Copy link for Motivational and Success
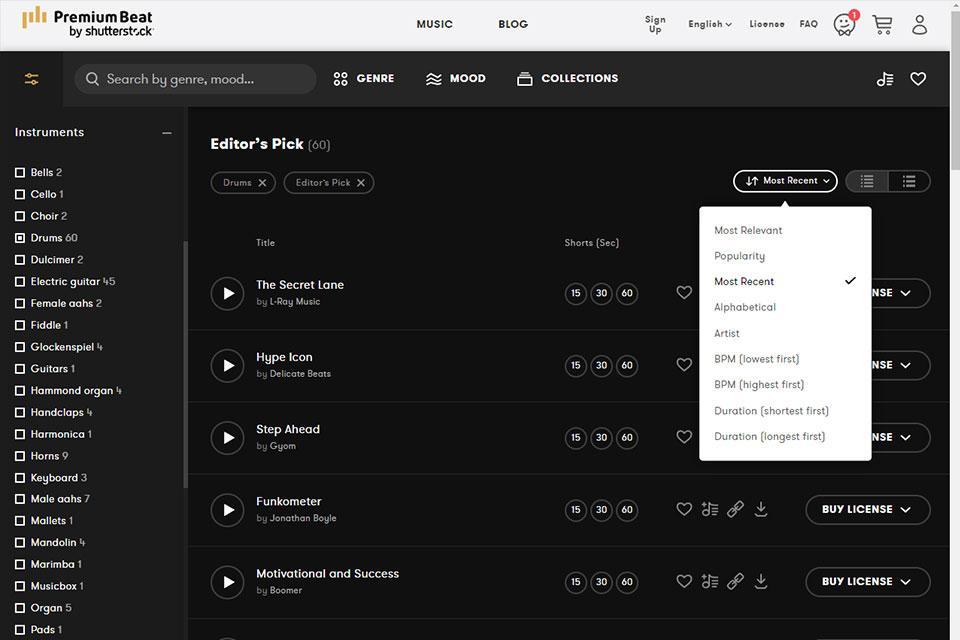This screenshot has height=640, width=960. tap(735, 581)
